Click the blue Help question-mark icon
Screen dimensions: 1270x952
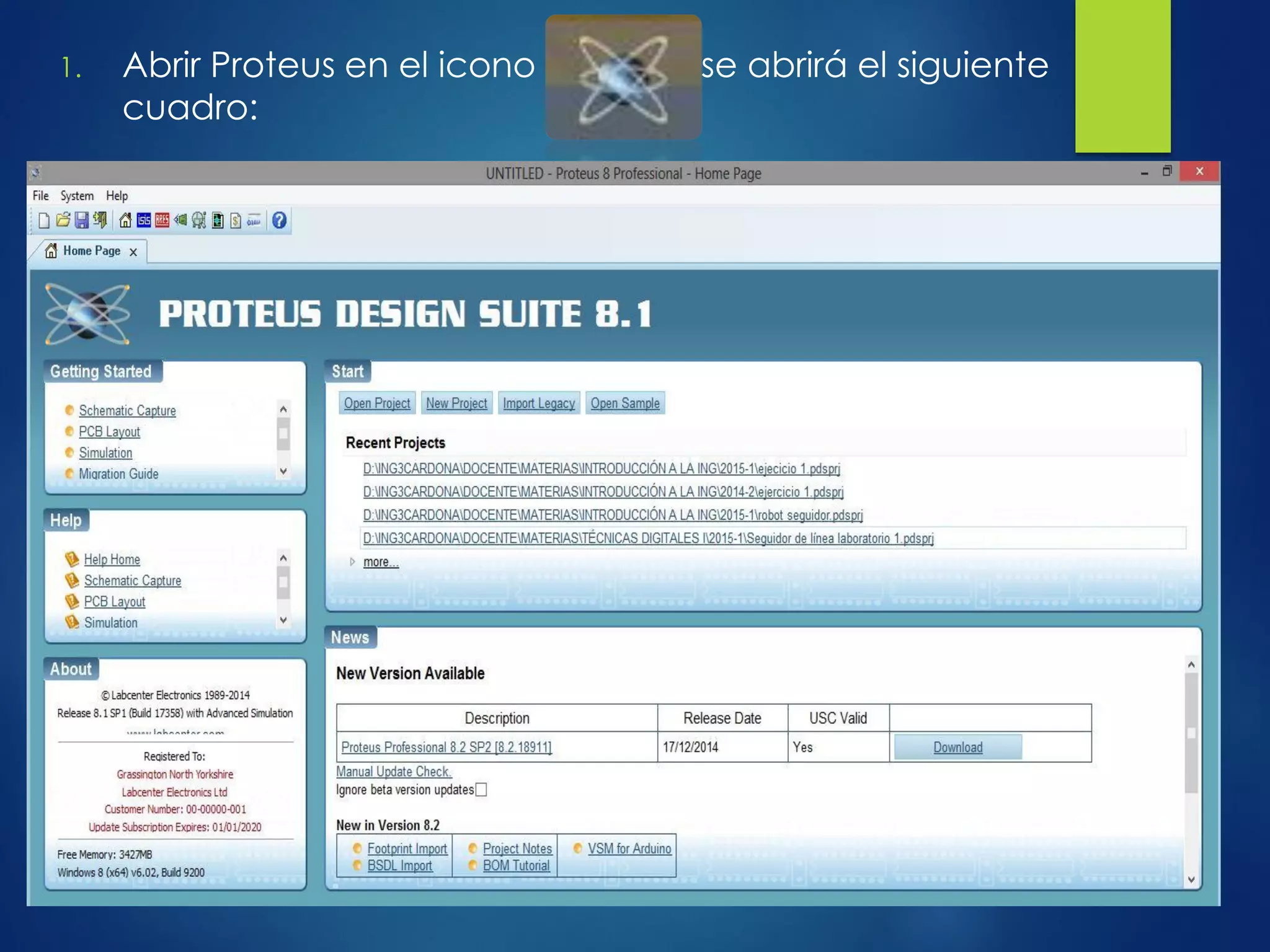pyautogui.click(x=280, y=221)
